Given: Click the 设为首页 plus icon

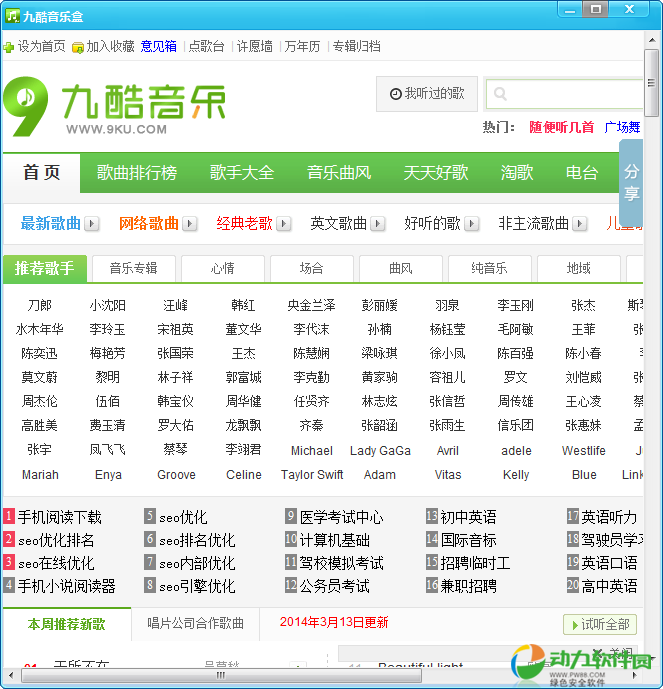Looking at the screenshot, I should (9, 47).
